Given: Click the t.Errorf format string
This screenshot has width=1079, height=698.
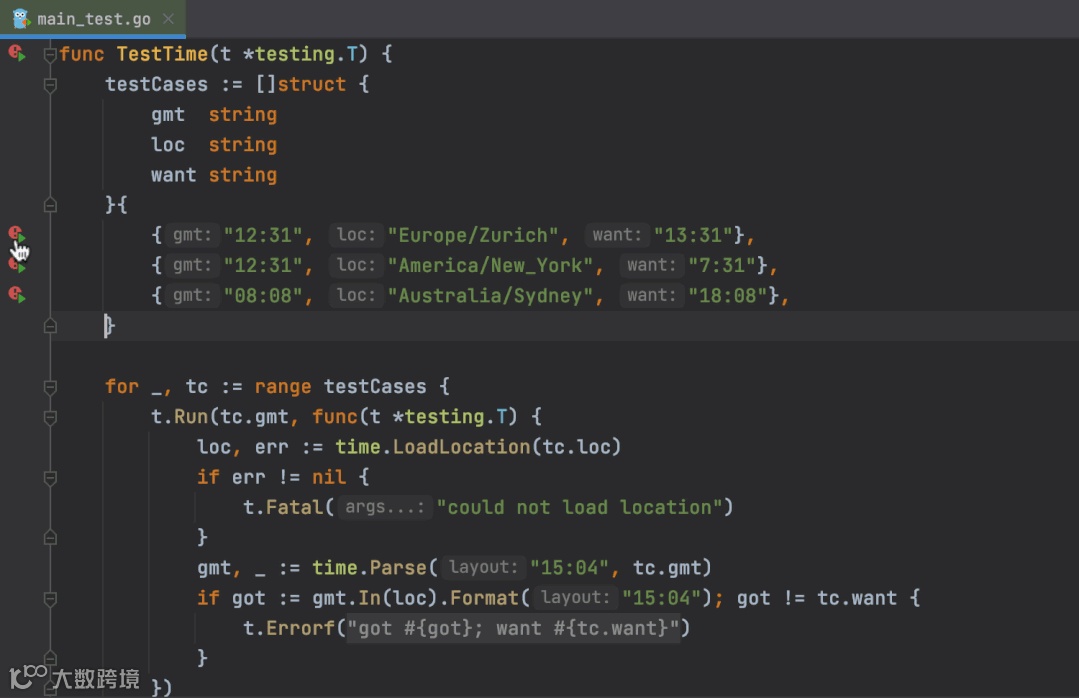Looking at the screenshot, I should pyautogui.click(x=513, y=628).
